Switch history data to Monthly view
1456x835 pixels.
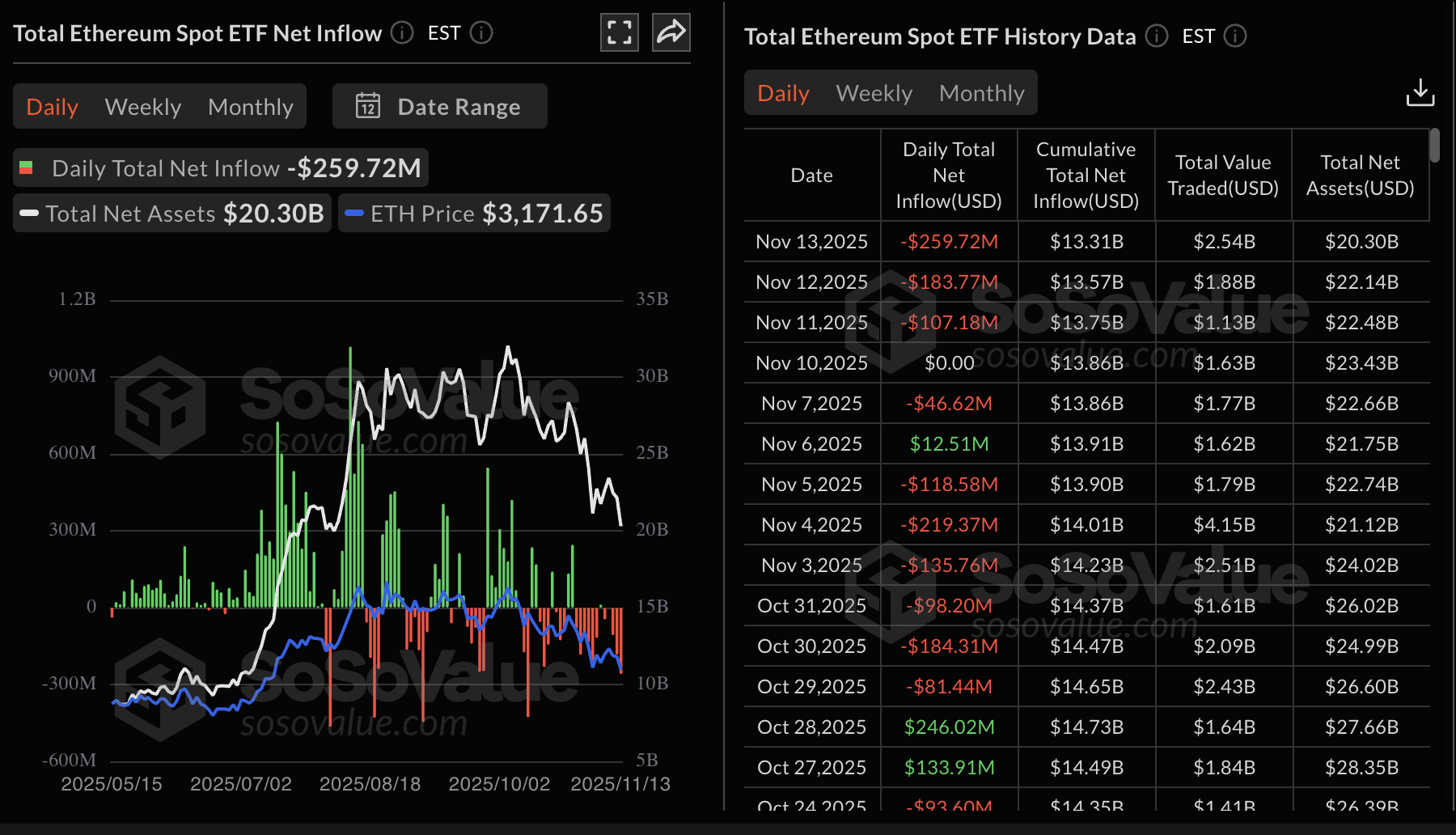pos(981,92)
